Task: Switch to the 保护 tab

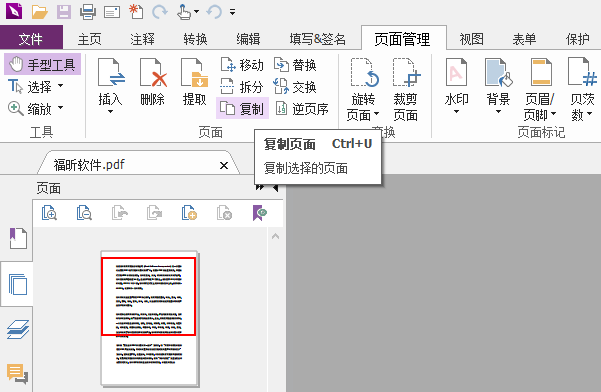Action: pos(577,39)
